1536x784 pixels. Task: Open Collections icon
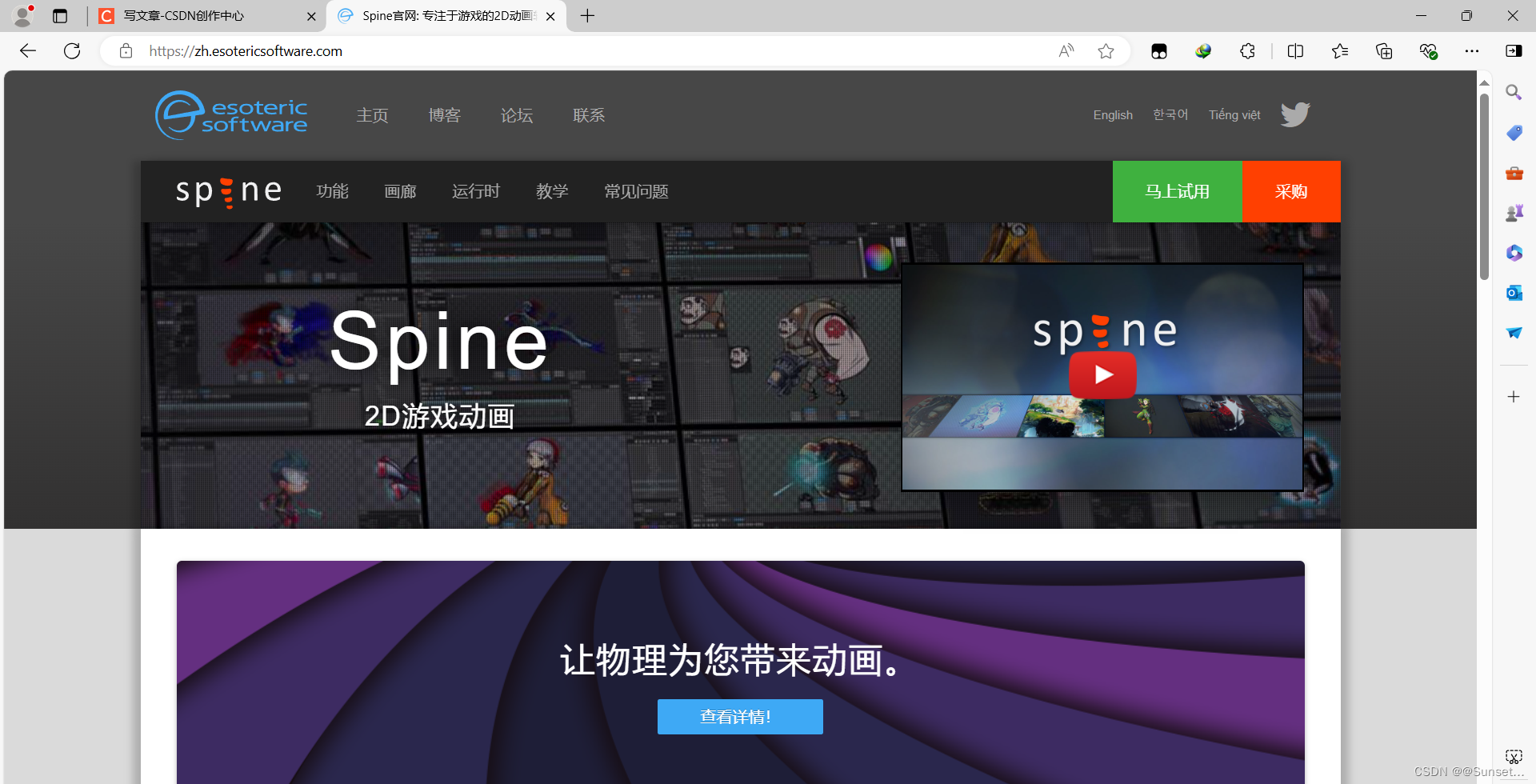point(1384,51)
